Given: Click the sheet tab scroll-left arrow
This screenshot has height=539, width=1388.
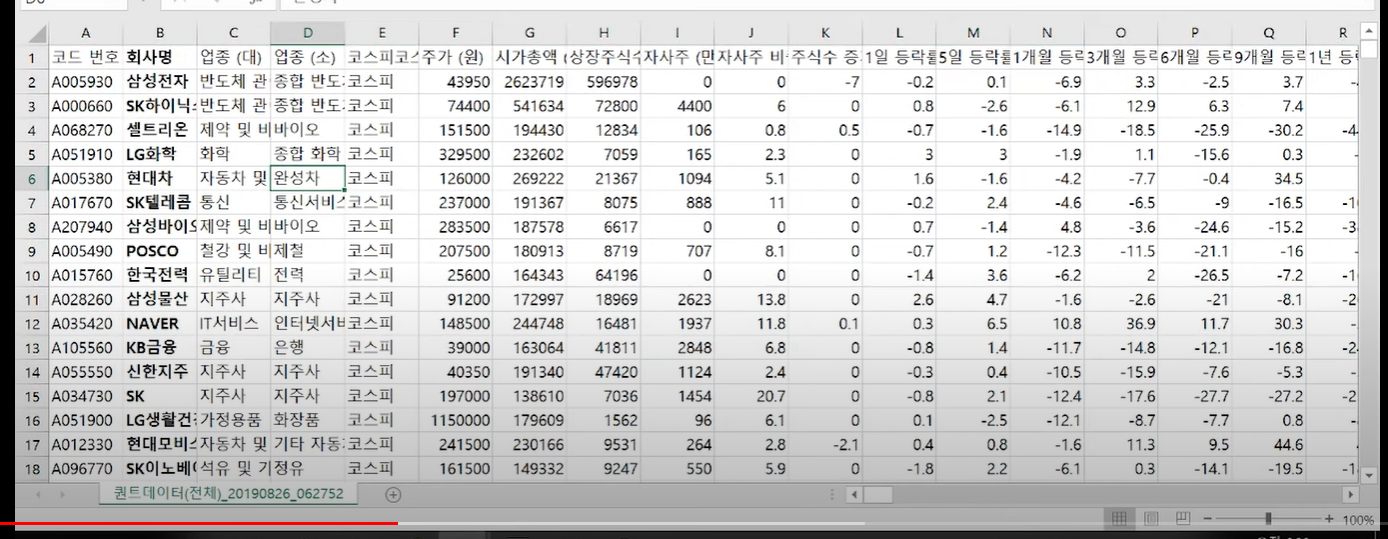Looking at the screenshot, I should click(x=38, y=495).
